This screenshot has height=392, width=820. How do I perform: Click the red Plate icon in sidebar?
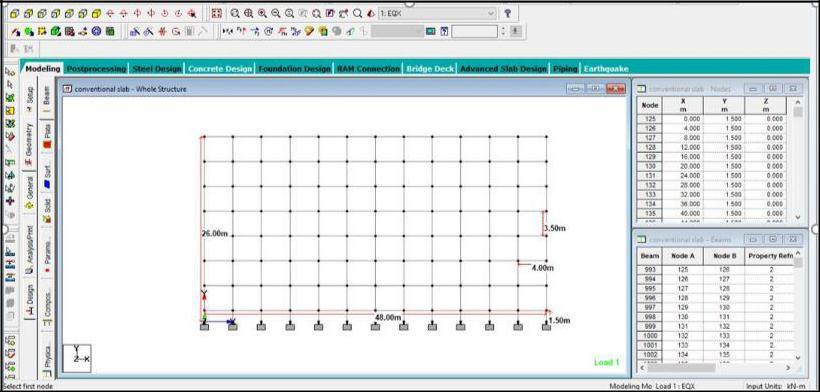47,144
